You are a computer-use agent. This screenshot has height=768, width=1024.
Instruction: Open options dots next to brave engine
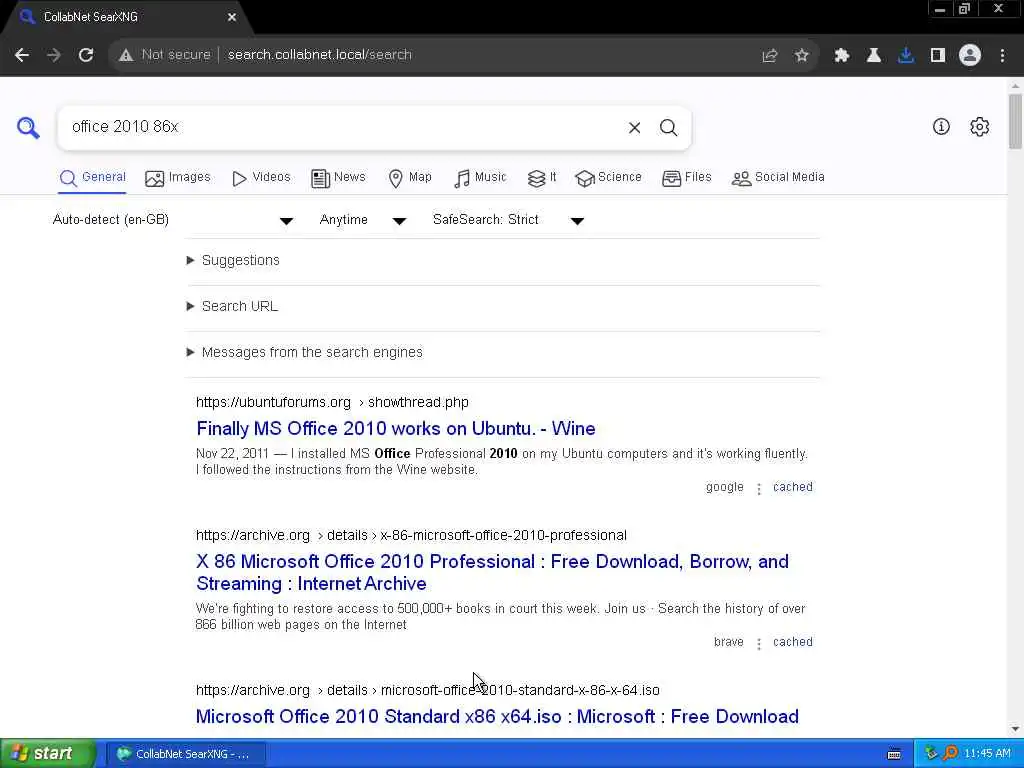759,643
